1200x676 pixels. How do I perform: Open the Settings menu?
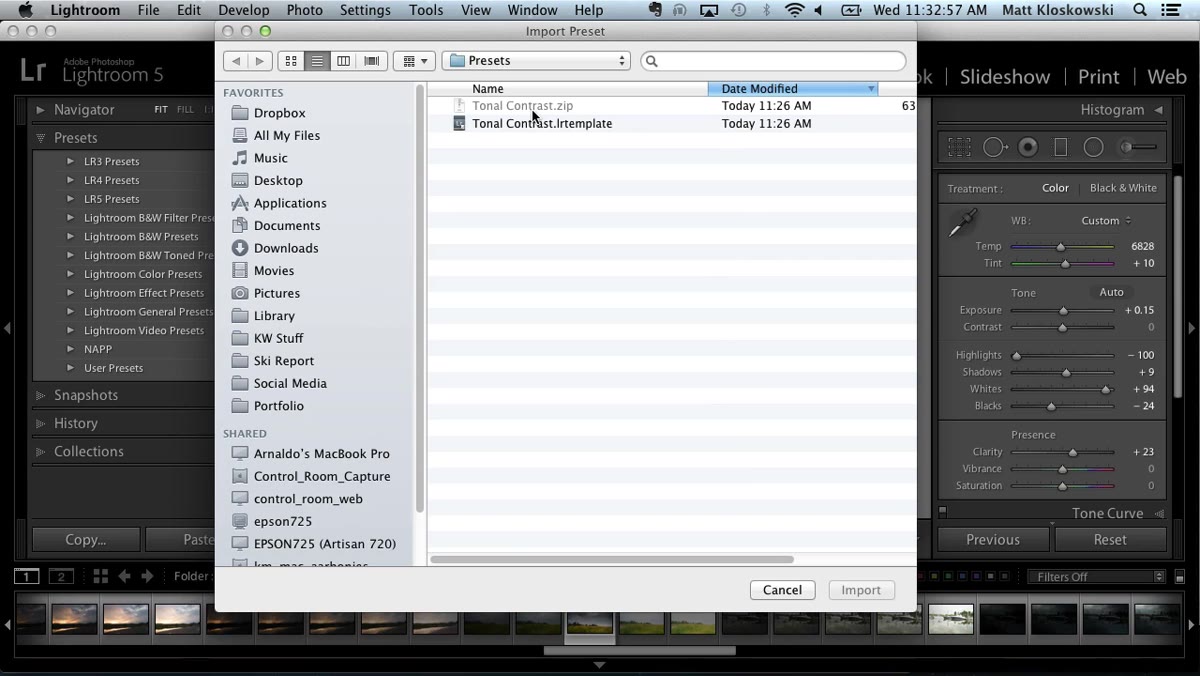365,10
